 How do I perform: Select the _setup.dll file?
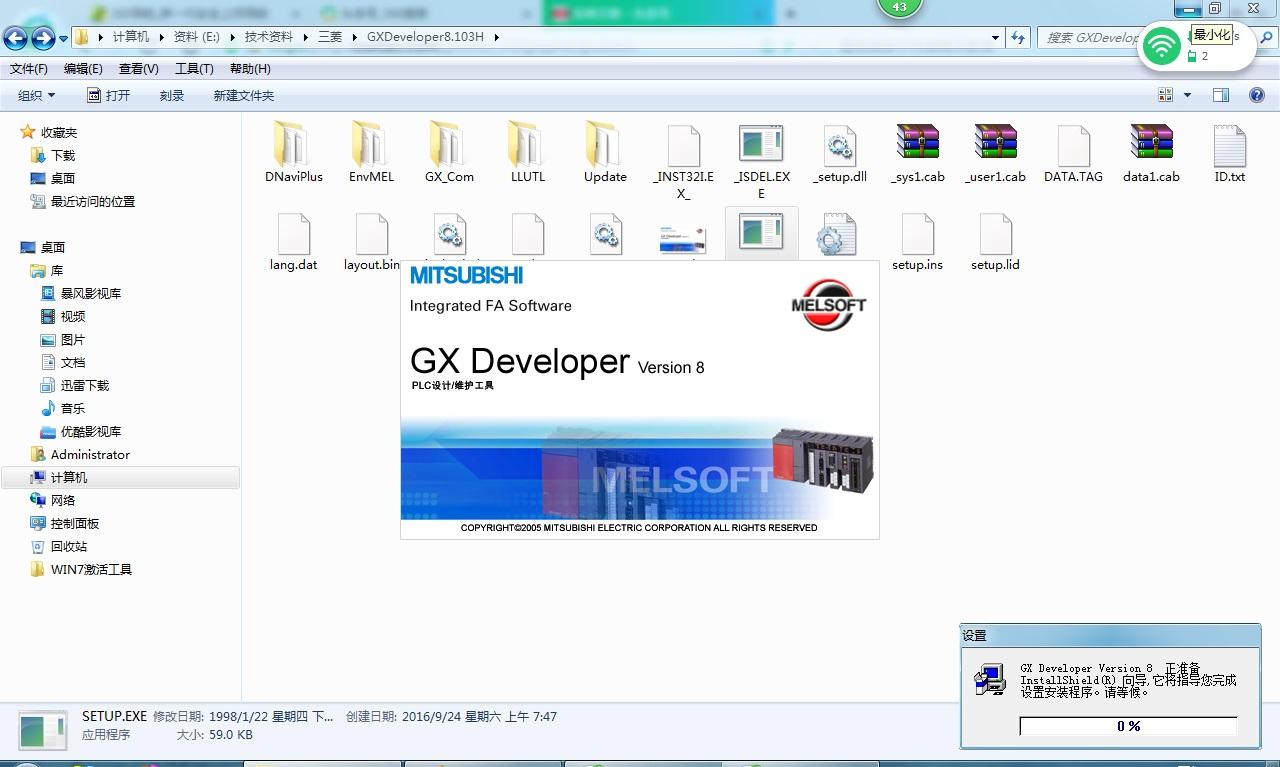pos(839,155)
